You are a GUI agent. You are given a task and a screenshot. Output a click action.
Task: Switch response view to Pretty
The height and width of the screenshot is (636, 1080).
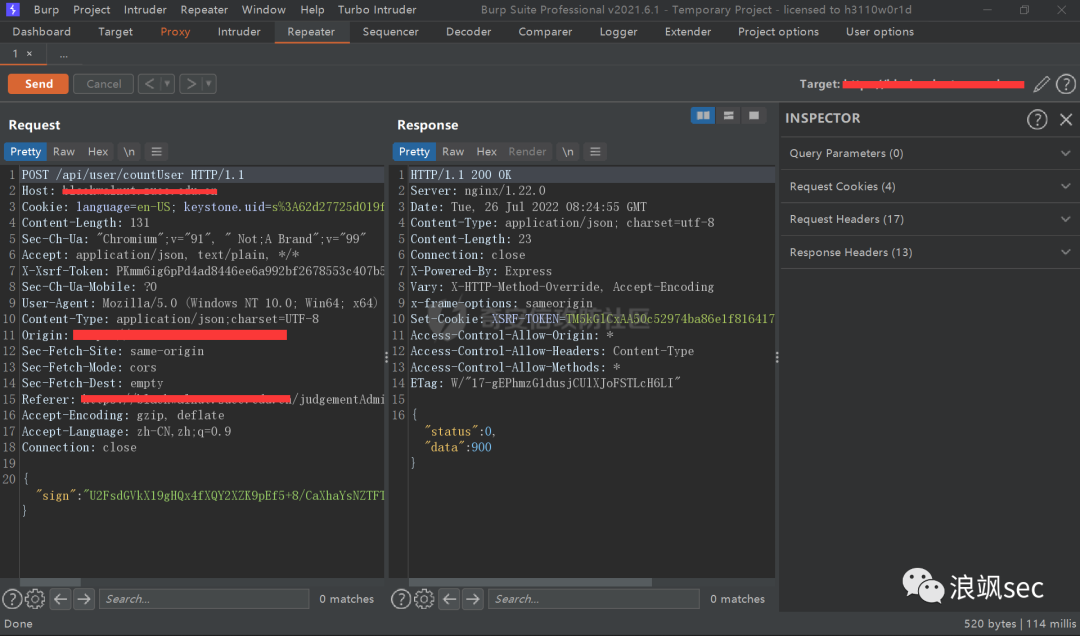click(414, 152)
